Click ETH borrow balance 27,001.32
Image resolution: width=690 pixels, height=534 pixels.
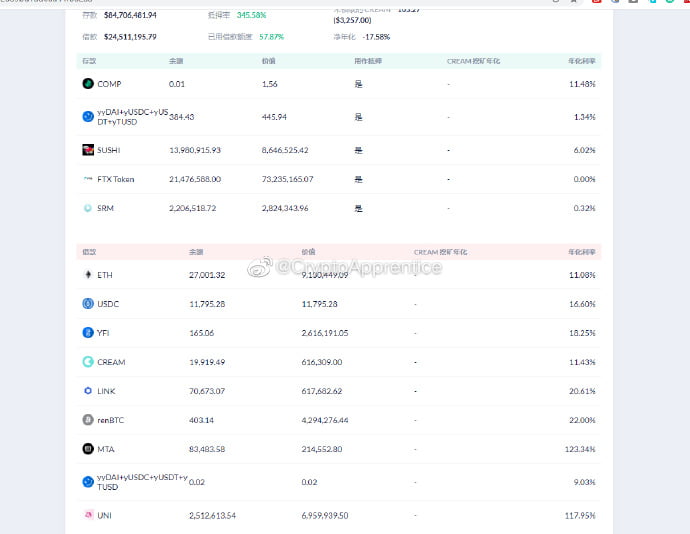[207, 275]
